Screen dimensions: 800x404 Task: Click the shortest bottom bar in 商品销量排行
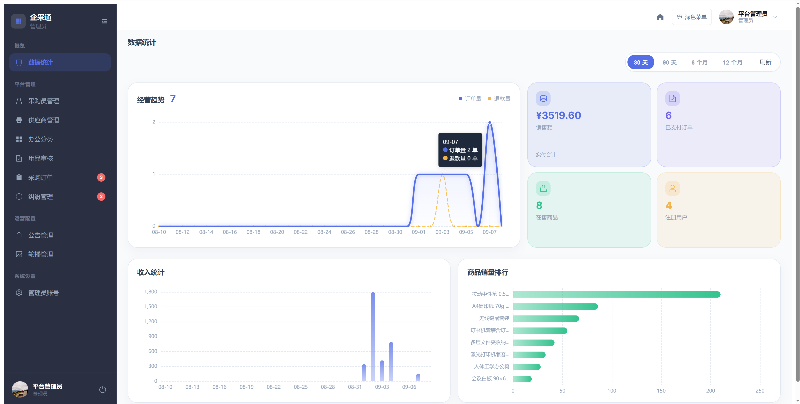point(522,379)
